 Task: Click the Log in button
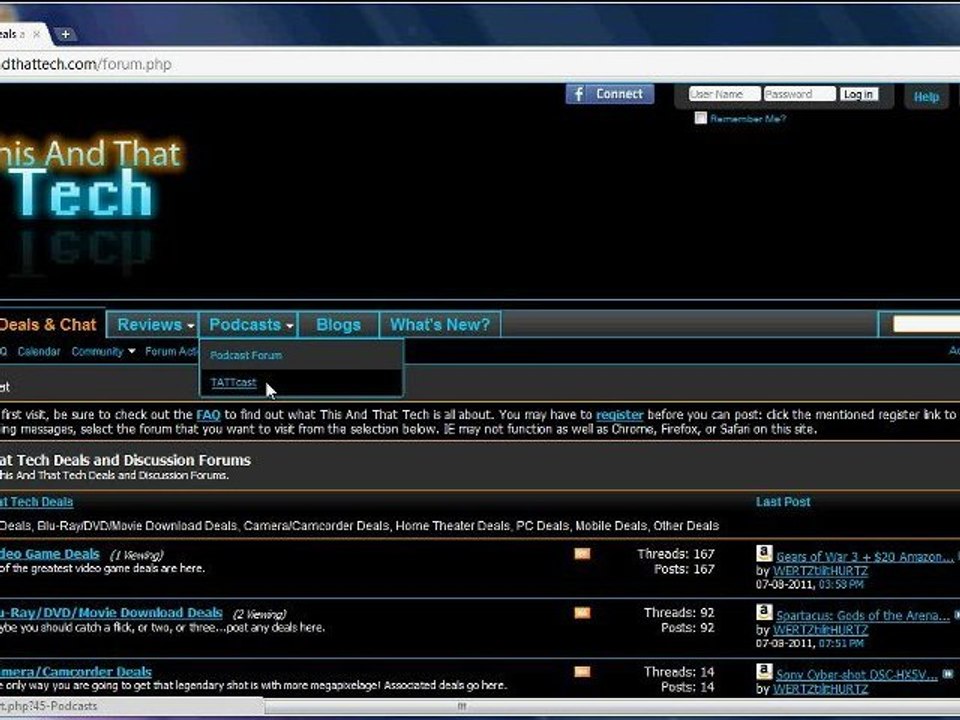point(858,94)
